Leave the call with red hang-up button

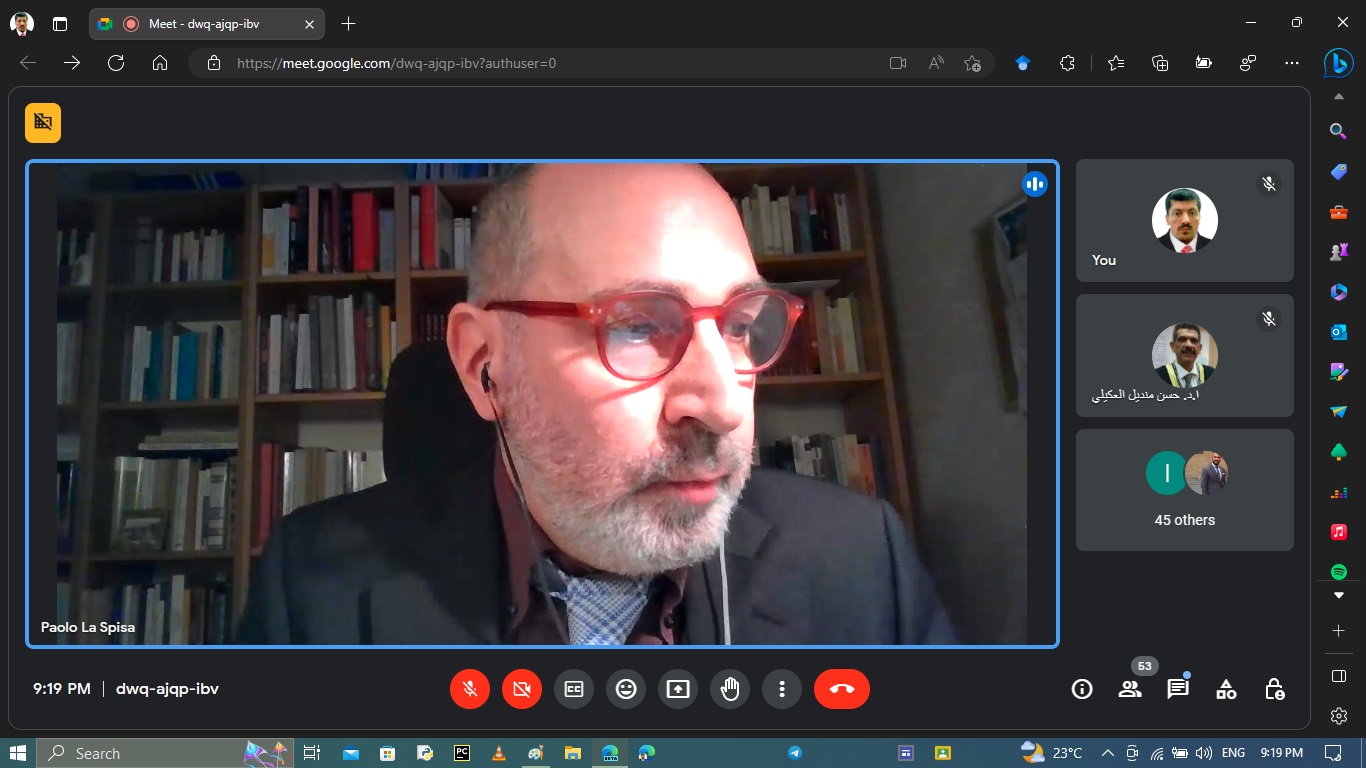click(841, 689)
